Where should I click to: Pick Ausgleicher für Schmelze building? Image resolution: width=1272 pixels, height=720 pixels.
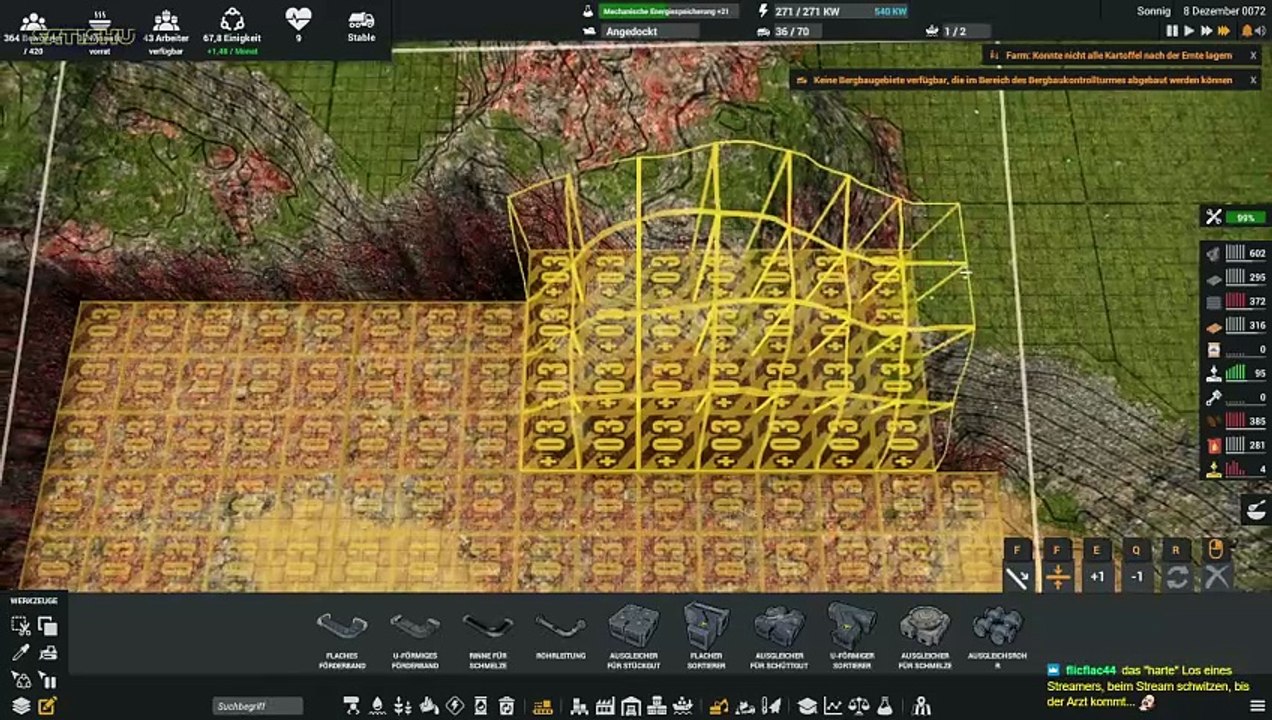pyautogui.click(x=924, y=636)
